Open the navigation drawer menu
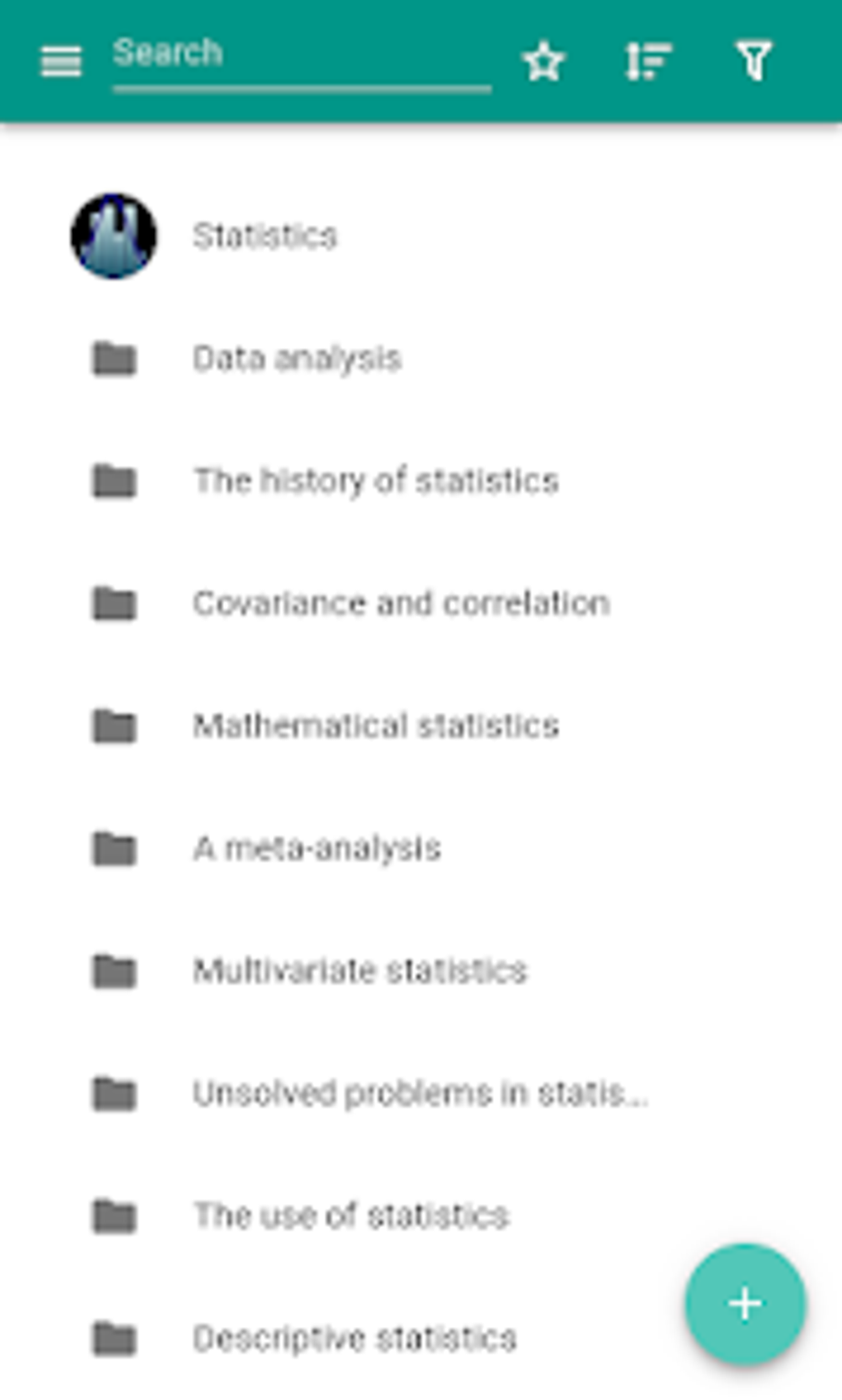This screenshot has height=1400, width=842. click(61, 59)
